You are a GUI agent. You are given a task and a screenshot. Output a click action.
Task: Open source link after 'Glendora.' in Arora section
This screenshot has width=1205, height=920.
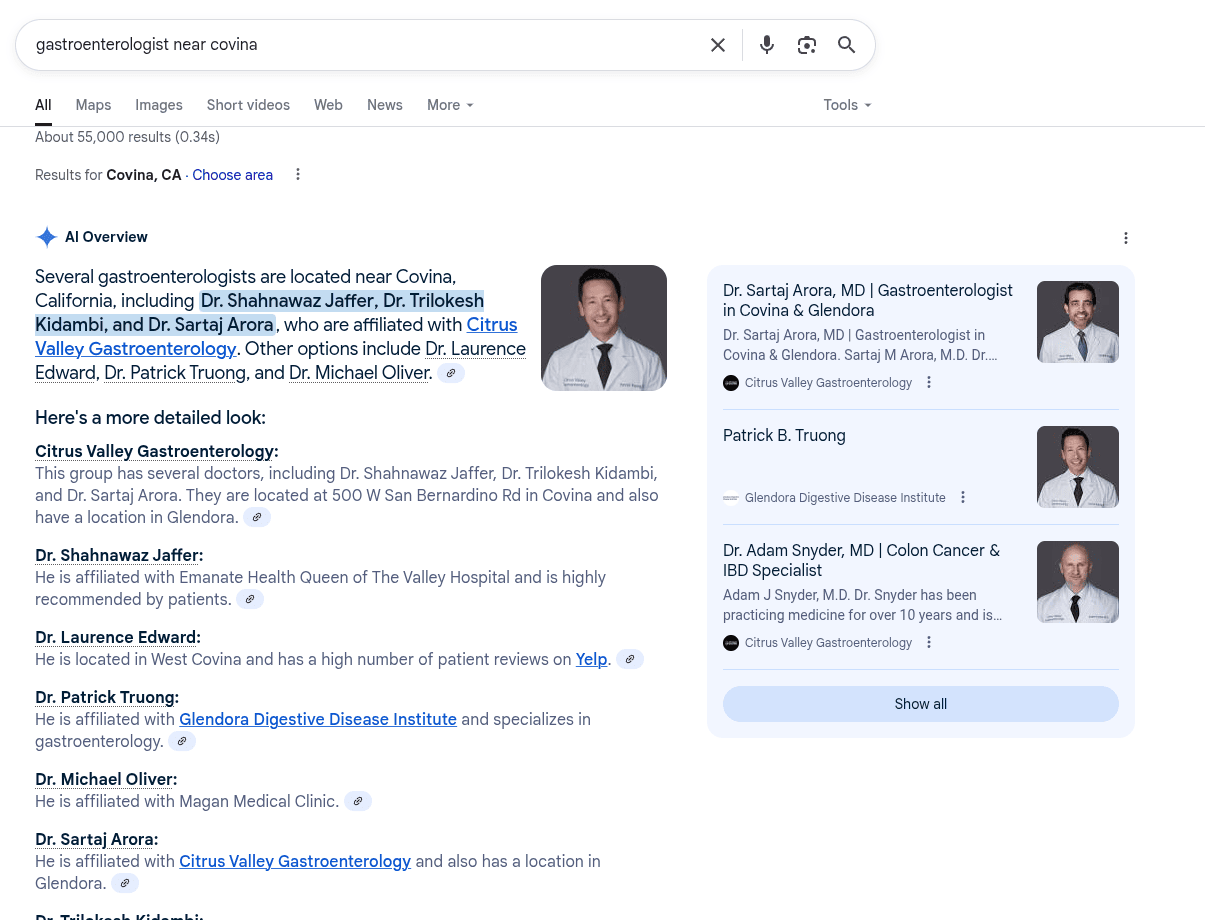[x=125, y=884]
